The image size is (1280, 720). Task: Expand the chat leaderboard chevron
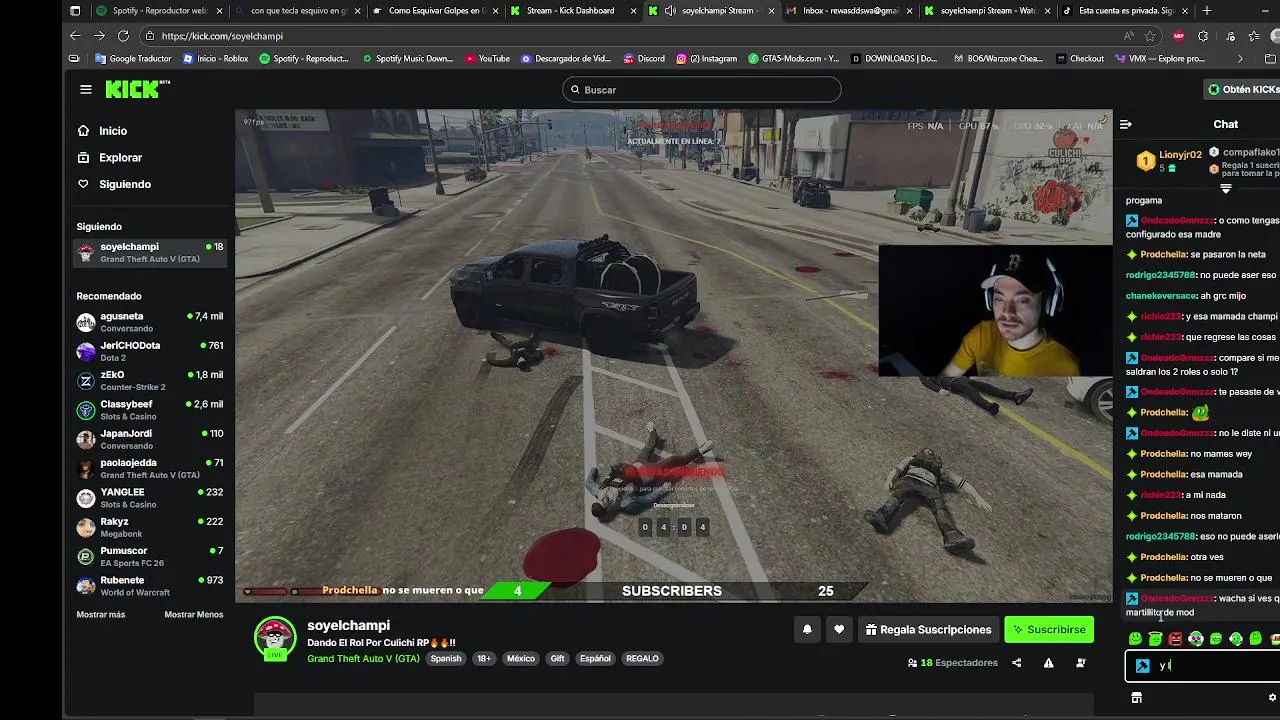(x=1226, y=188)
